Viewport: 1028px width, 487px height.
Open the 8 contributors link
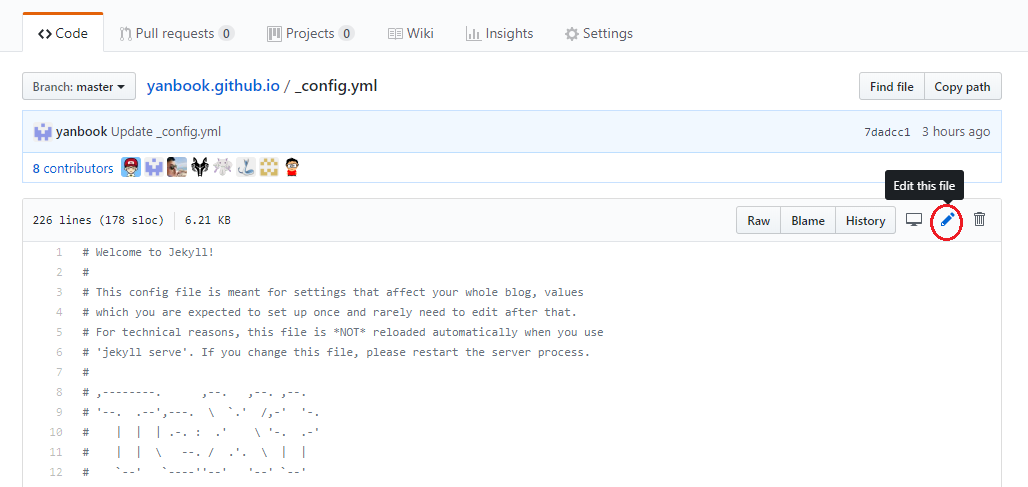[x=73, y=169]
